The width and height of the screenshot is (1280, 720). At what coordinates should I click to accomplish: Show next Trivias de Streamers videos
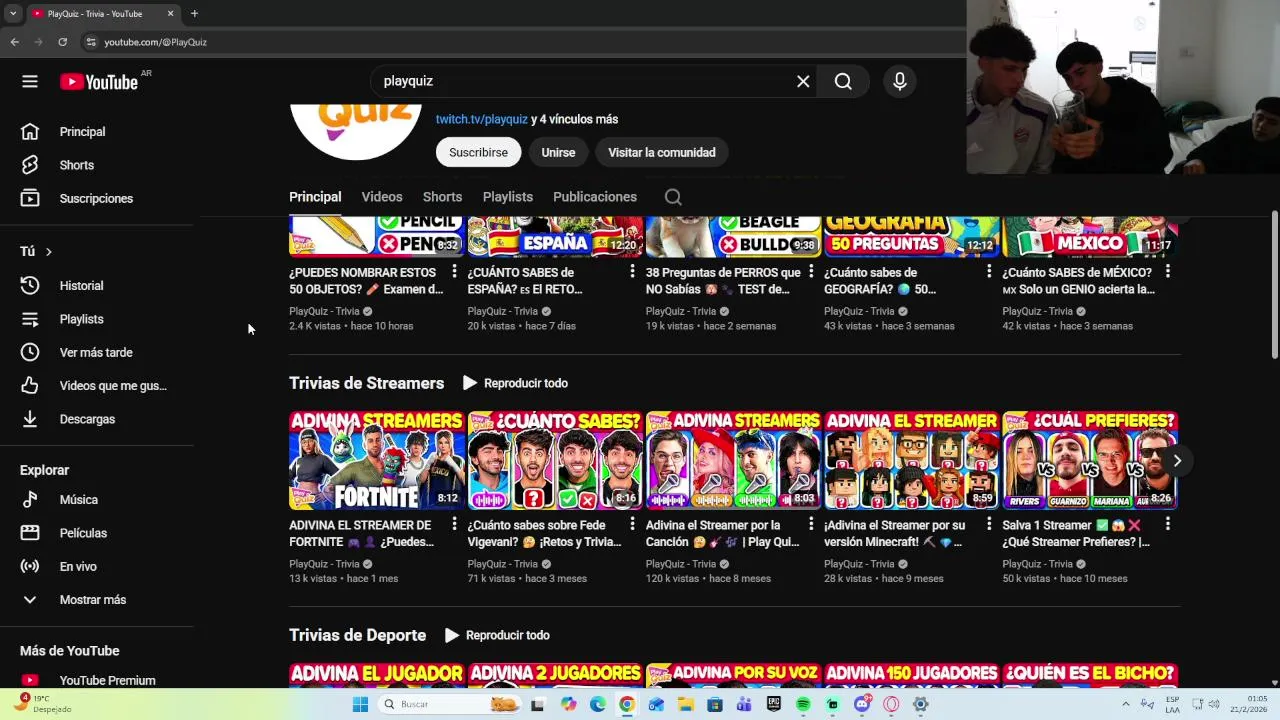point(1177,461)
